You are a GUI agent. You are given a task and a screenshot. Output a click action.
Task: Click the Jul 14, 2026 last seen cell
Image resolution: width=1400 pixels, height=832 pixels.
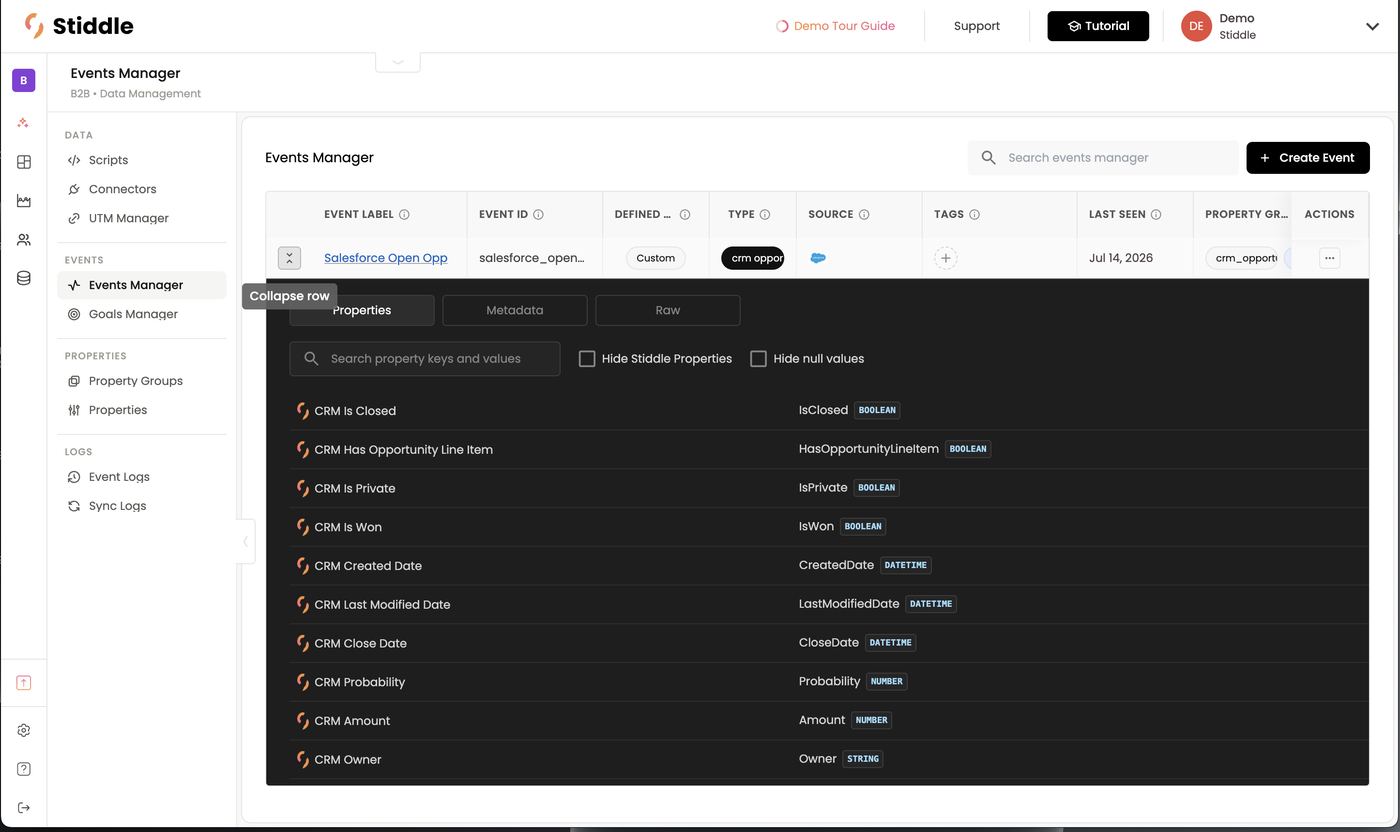point(1121,258)
